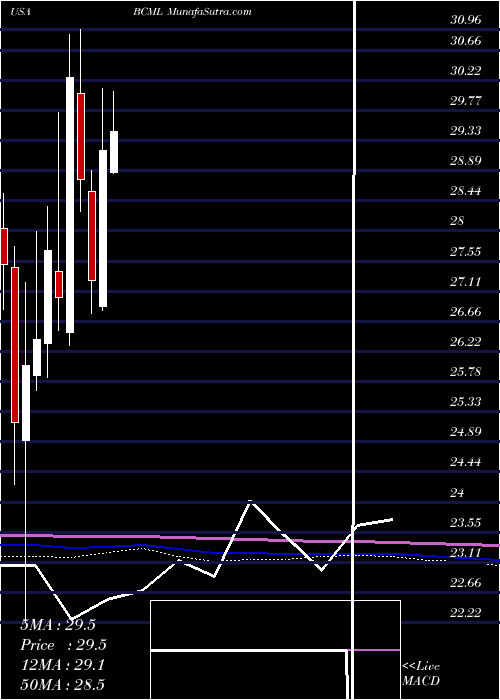Select the 26.66 price axis label
Image resolution: width=500 pixels, height=700 pixels.
point(466,312)
